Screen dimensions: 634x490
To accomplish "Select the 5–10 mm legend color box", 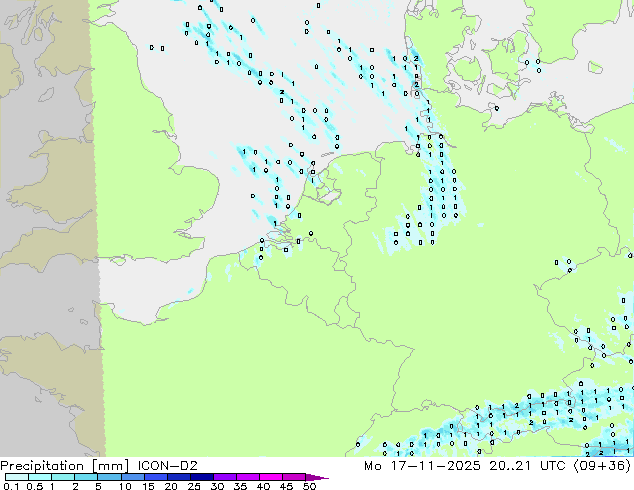I will (109, 477).
